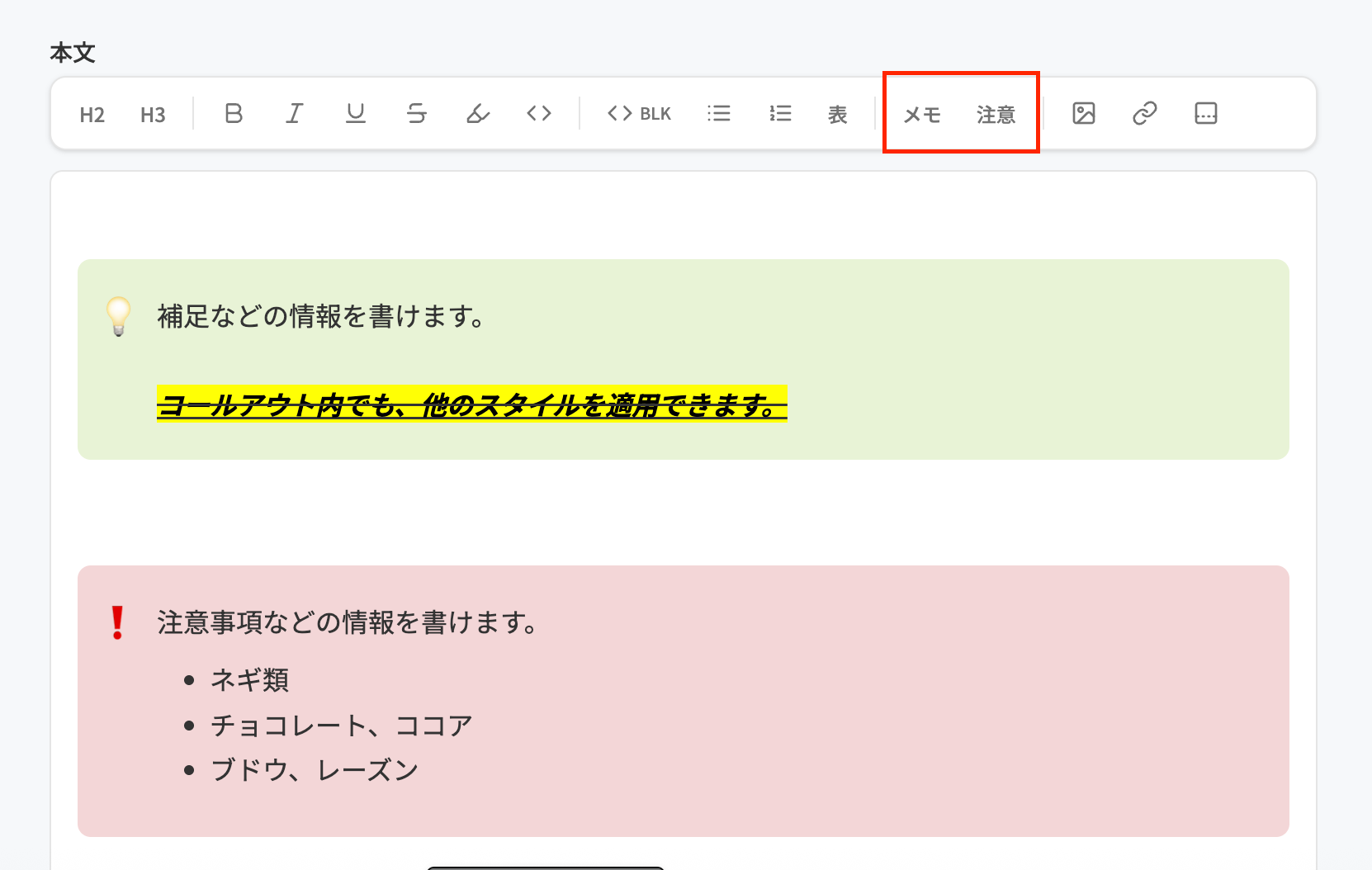Insert a hyperlink

click(x=1145, y=113)
